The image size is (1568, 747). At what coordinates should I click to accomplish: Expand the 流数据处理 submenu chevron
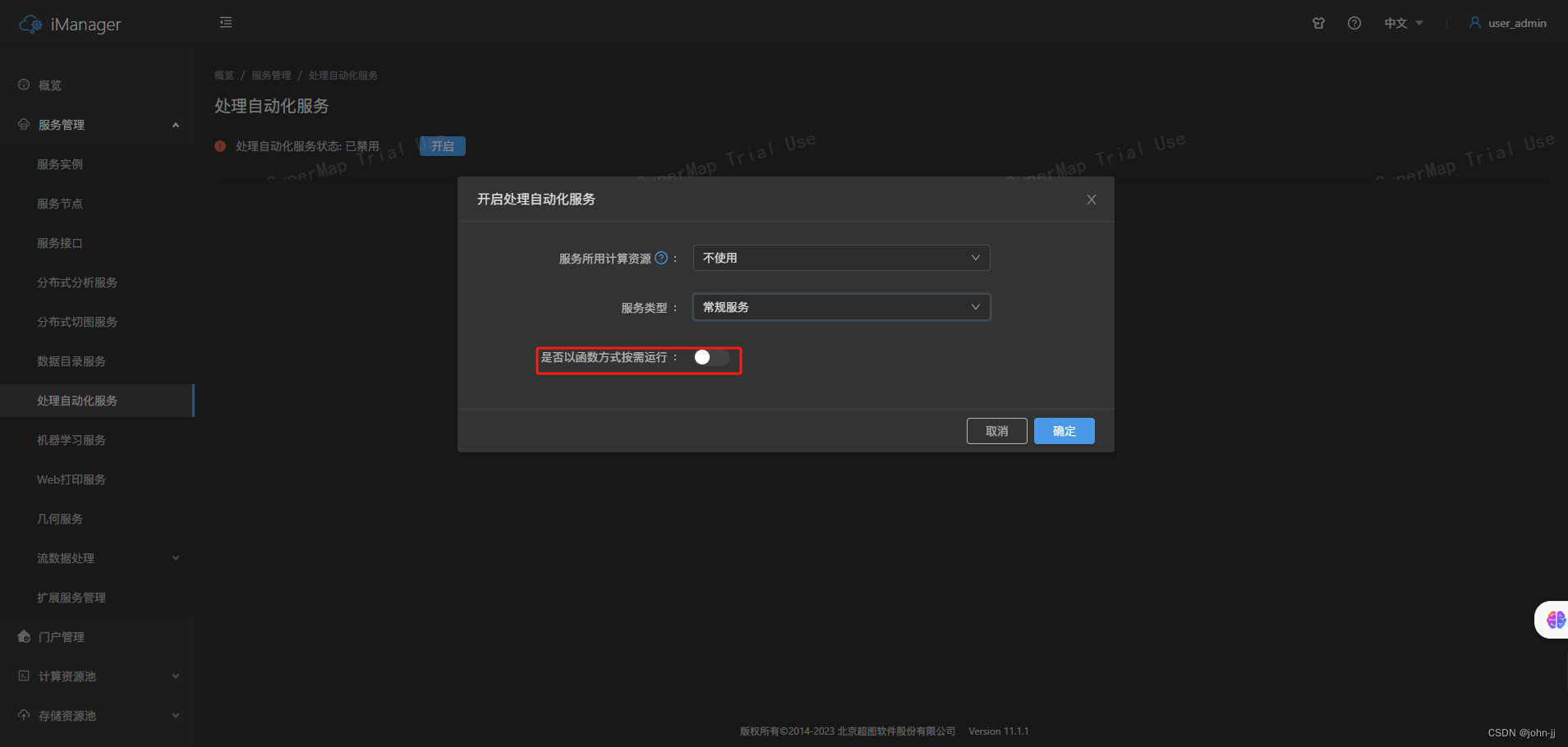coord(176,558)
